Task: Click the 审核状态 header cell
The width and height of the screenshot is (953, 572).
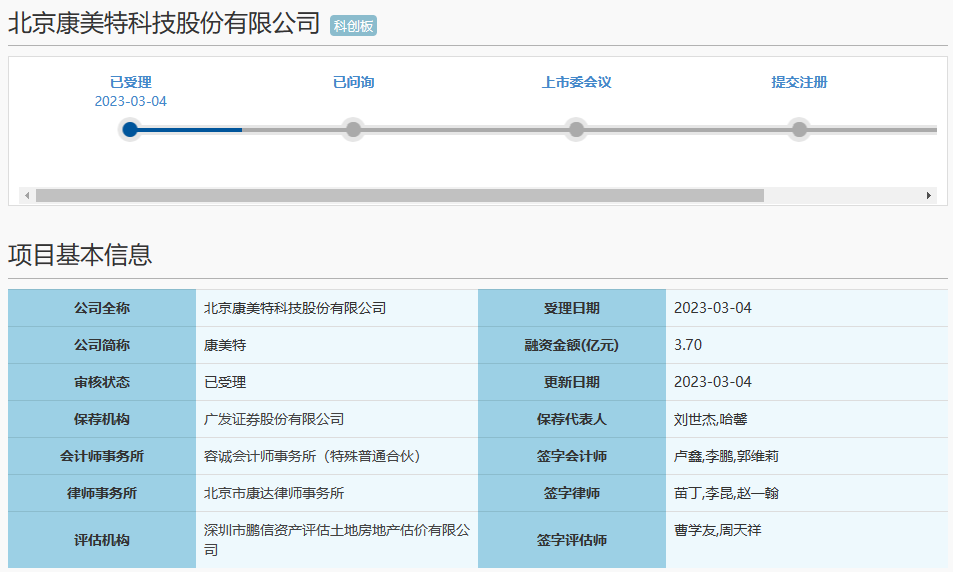Action: coord(102,382)
